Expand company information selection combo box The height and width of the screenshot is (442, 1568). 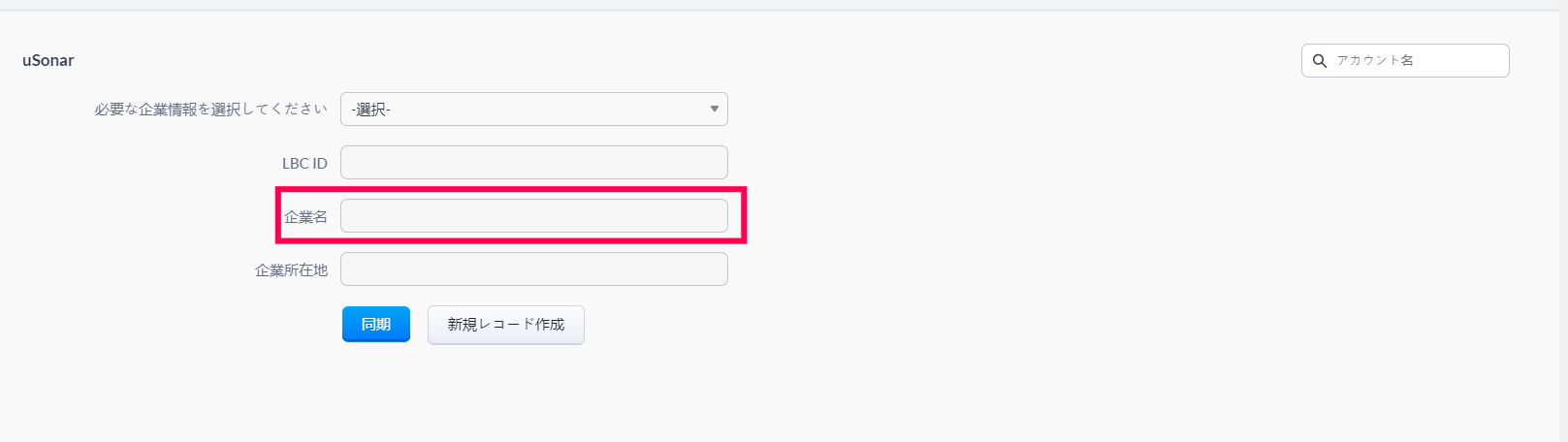(x=533, y=110)
